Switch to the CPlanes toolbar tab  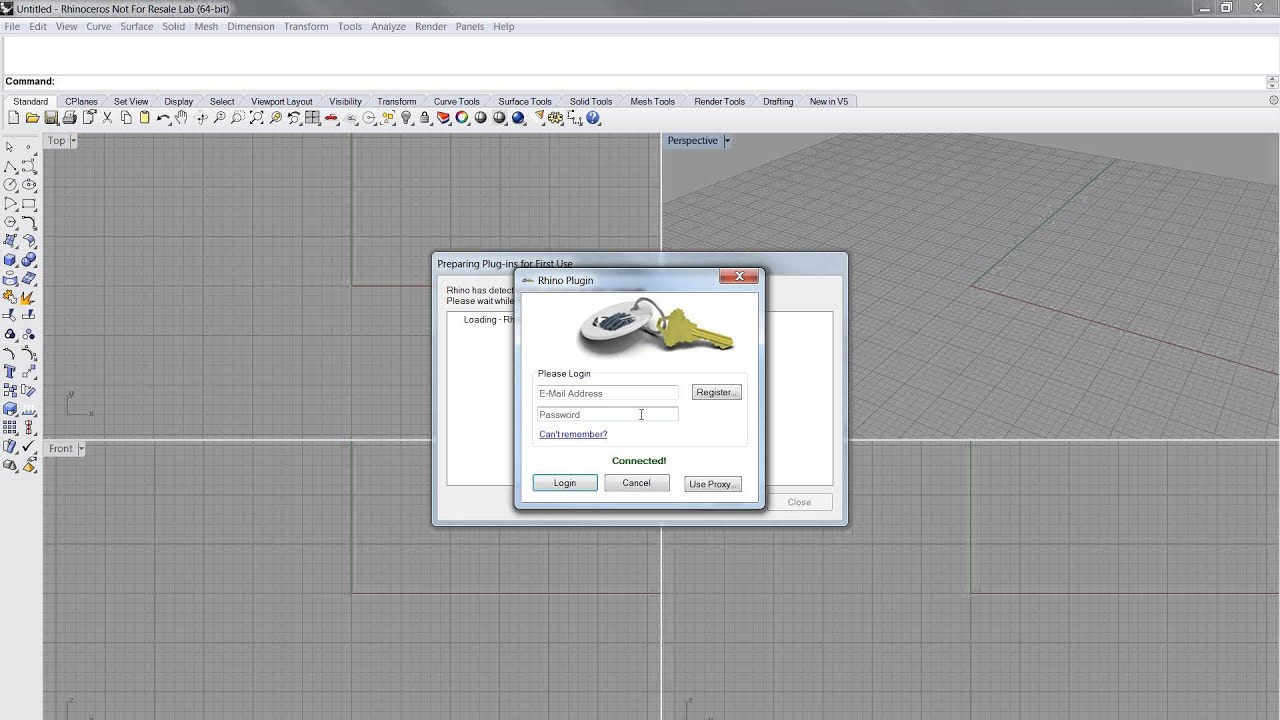[82, 101]
